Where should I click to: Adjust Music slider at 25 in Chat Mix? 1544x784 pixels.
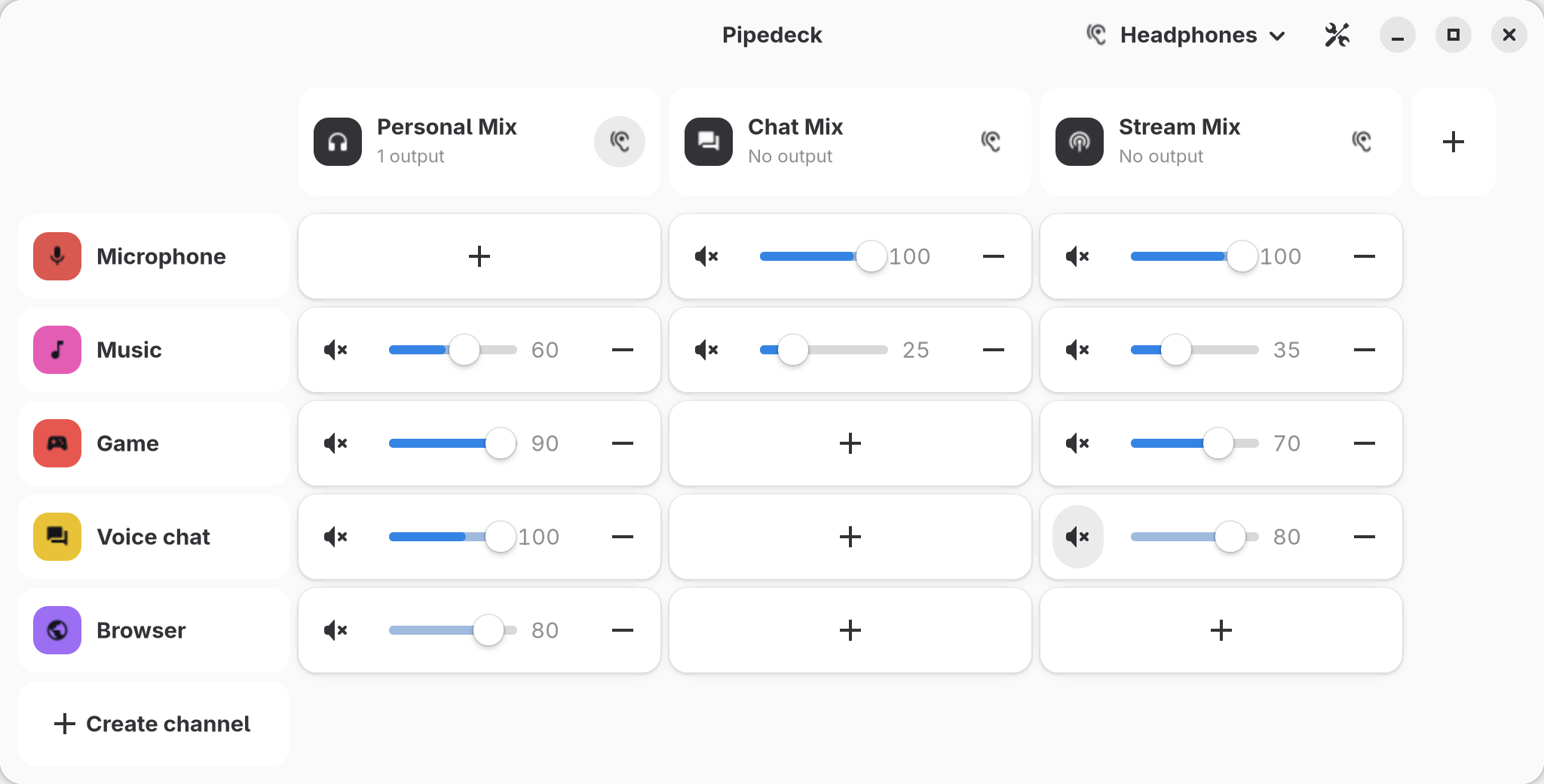824,350
